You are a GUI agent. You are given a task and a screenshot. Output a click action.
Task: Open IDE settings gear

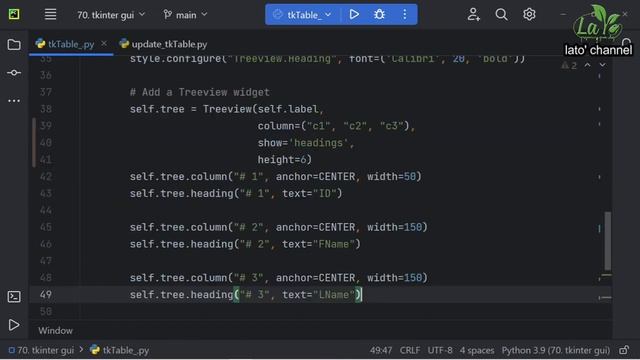(529, 15)
